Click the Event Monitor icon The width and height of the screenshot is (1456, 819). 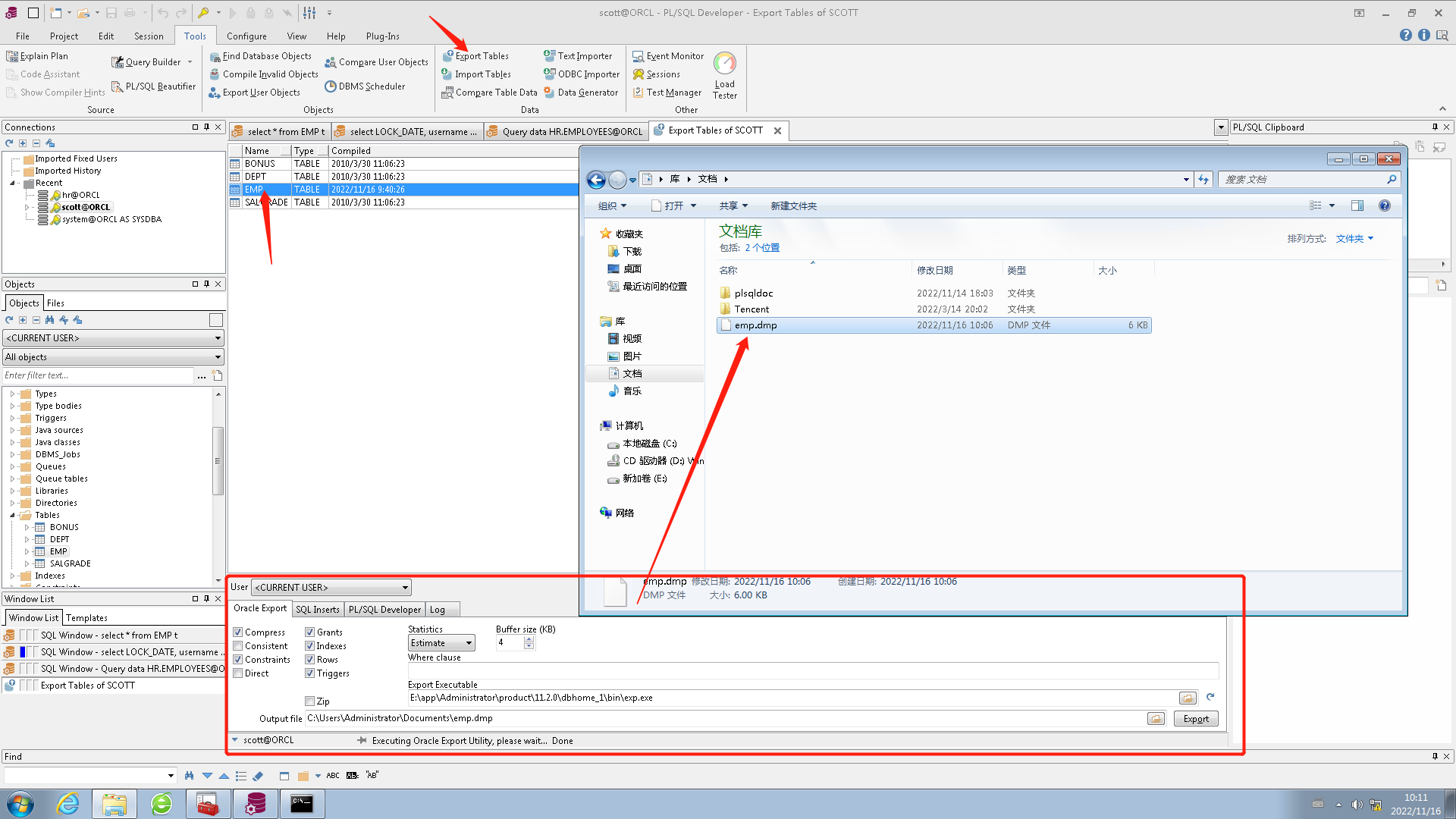coord(639,56)
